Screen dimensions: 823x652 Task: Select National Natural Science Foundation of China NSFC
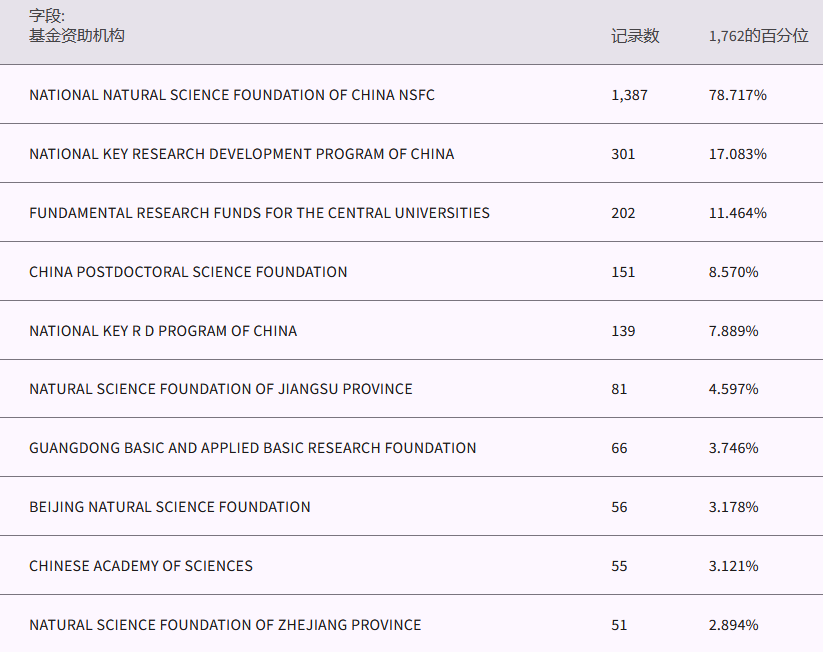[232, 95]
